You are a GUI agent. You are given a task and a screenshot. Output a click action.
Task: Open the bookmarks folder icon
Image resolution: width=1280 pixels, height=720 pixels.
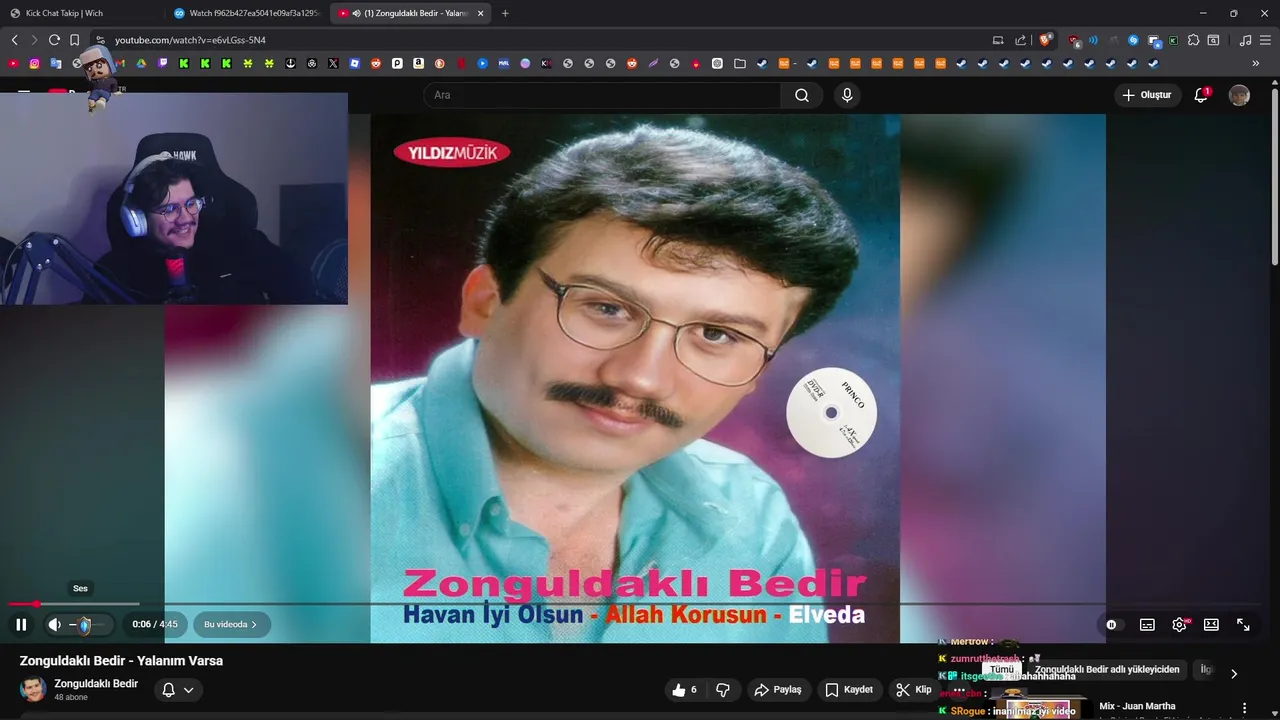pyautogui.click(x=740, y=63)
